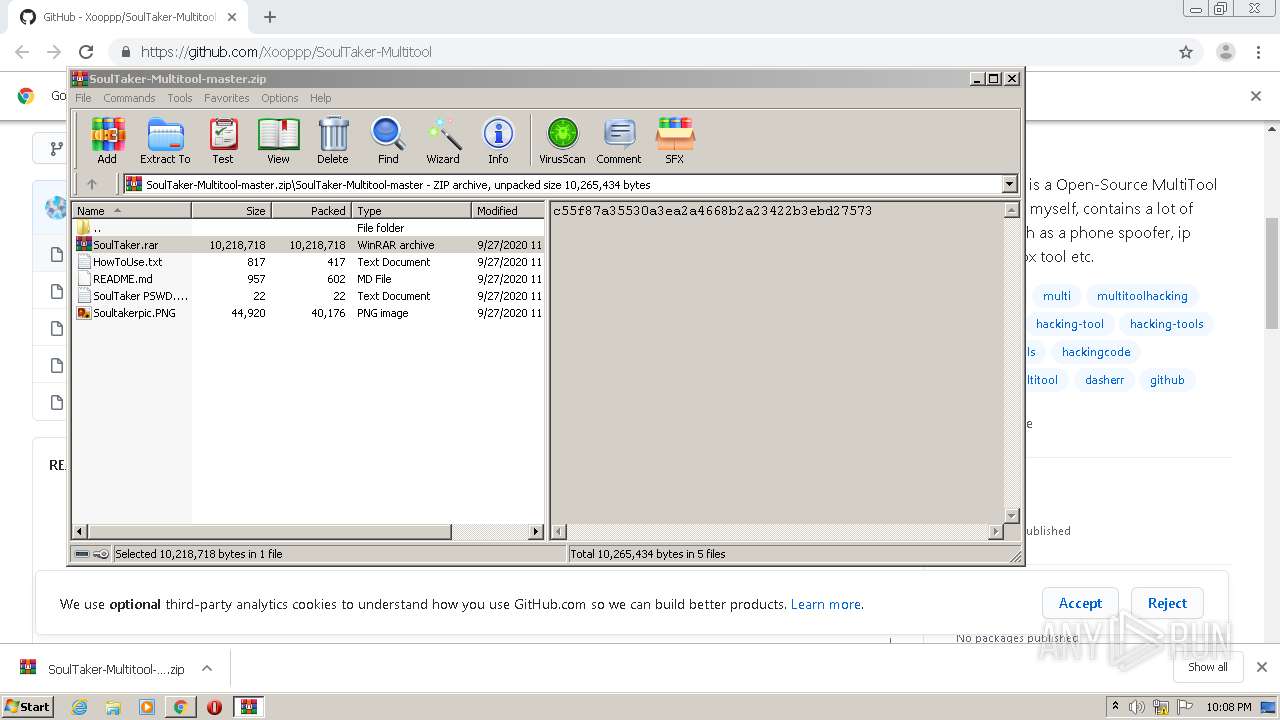Create an SFX archive
The width and height of the screenshot is (1280, 720).
click(675, 140)
